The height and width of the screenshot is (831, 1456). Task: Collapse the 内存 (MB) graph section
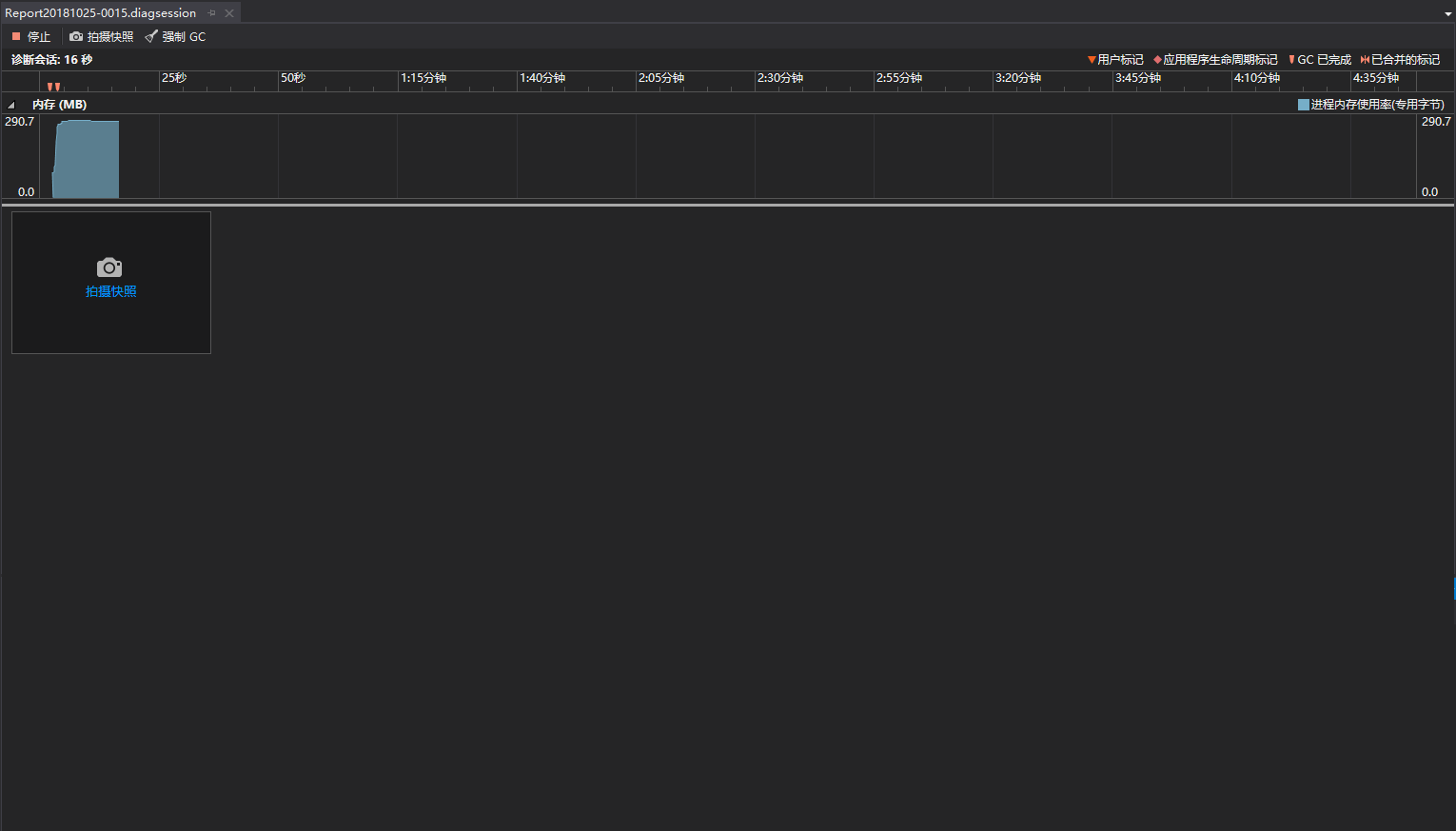[11, 105]
